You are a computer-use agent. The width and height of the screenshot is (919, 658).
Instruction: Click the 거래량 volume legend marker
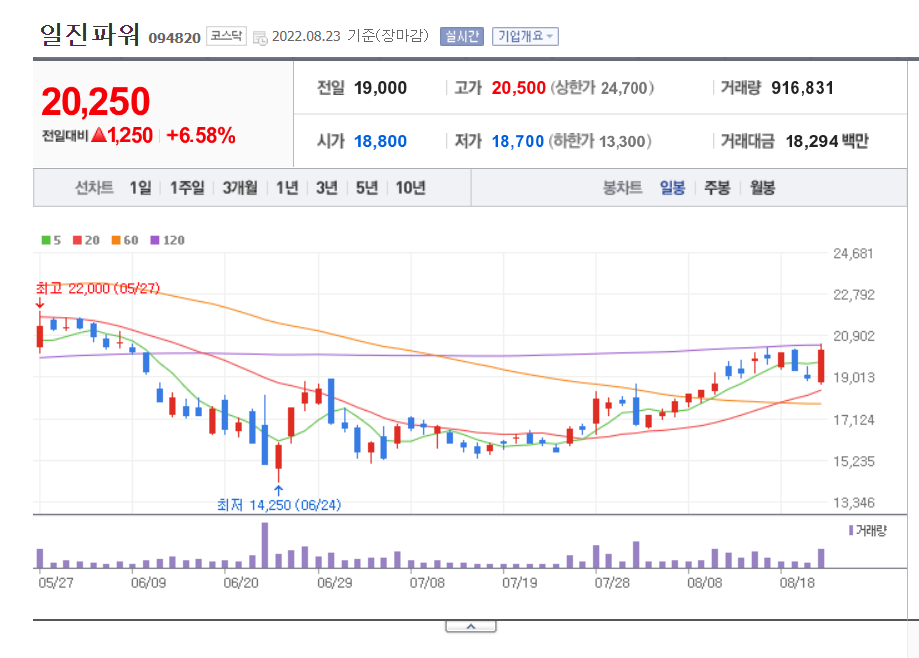[x=851, y=530]
